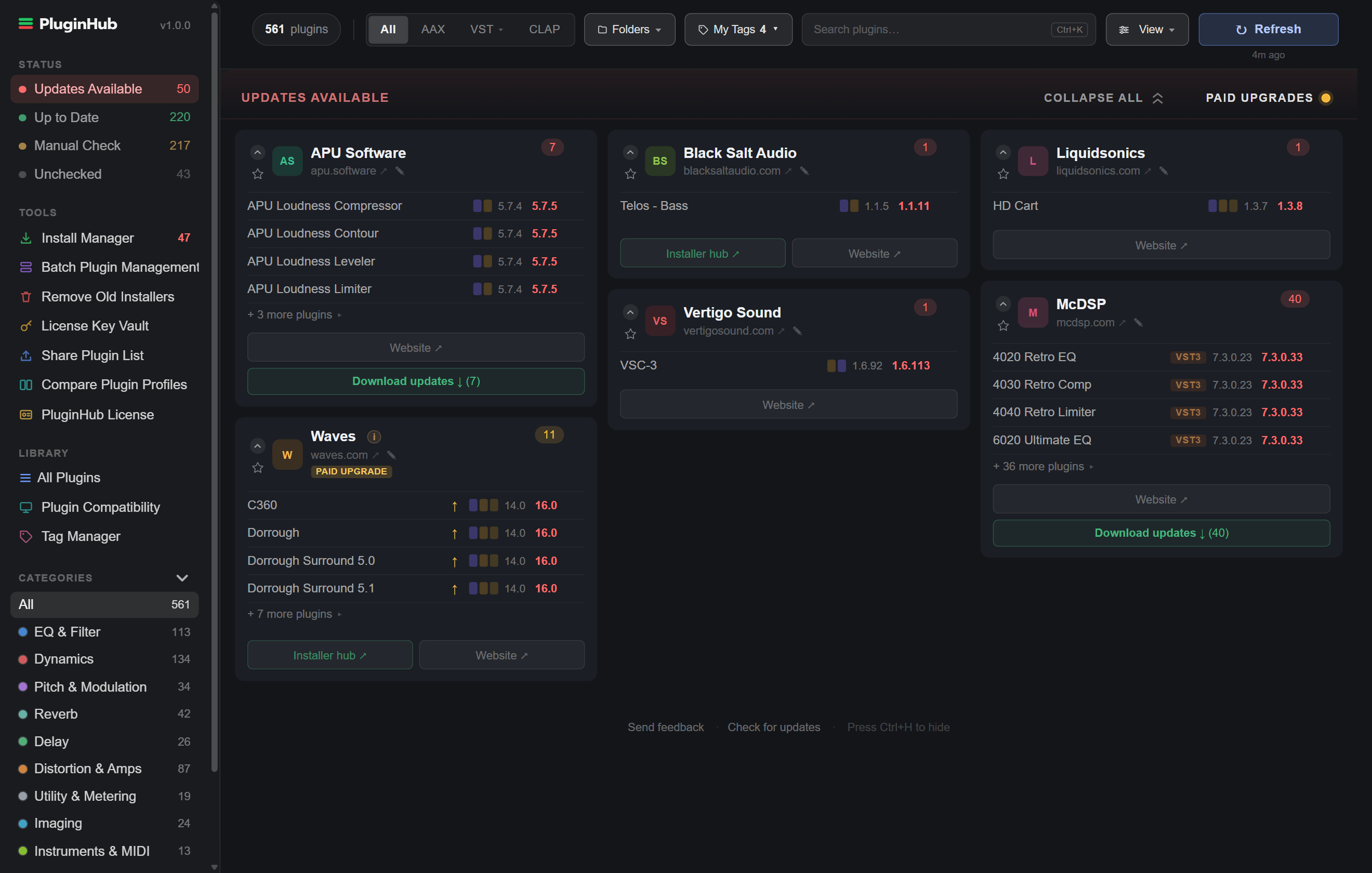The width and height of the screenshot is (1372, 873).
Task: Click the Share Plugin List upload icon
Action: pos(25,355)
